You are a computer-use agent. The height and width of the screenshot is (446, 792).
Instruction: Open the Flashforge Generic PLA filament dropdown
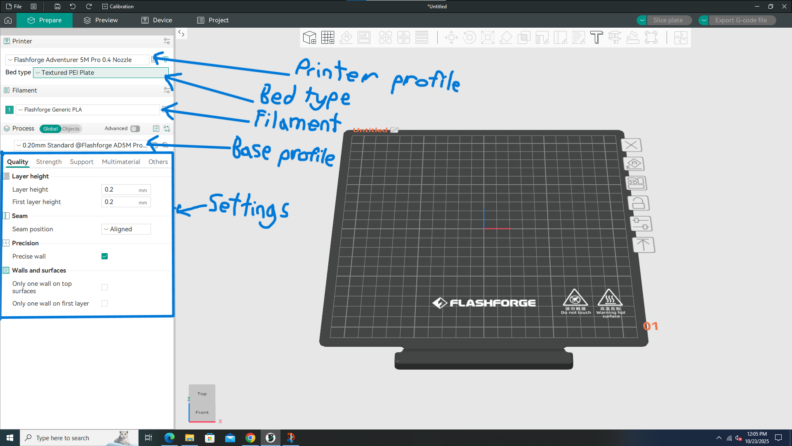point(88,110)
